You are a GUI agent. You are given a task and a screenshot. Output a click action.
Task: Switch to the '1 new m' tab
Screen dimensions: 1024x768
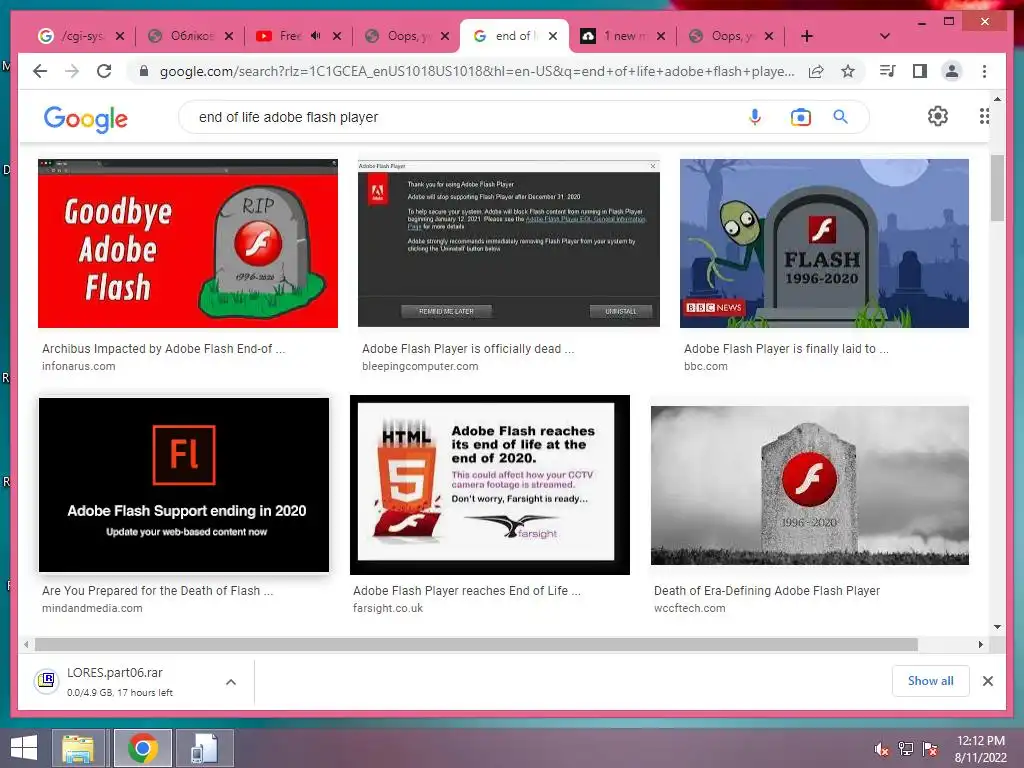pos(615,36)
